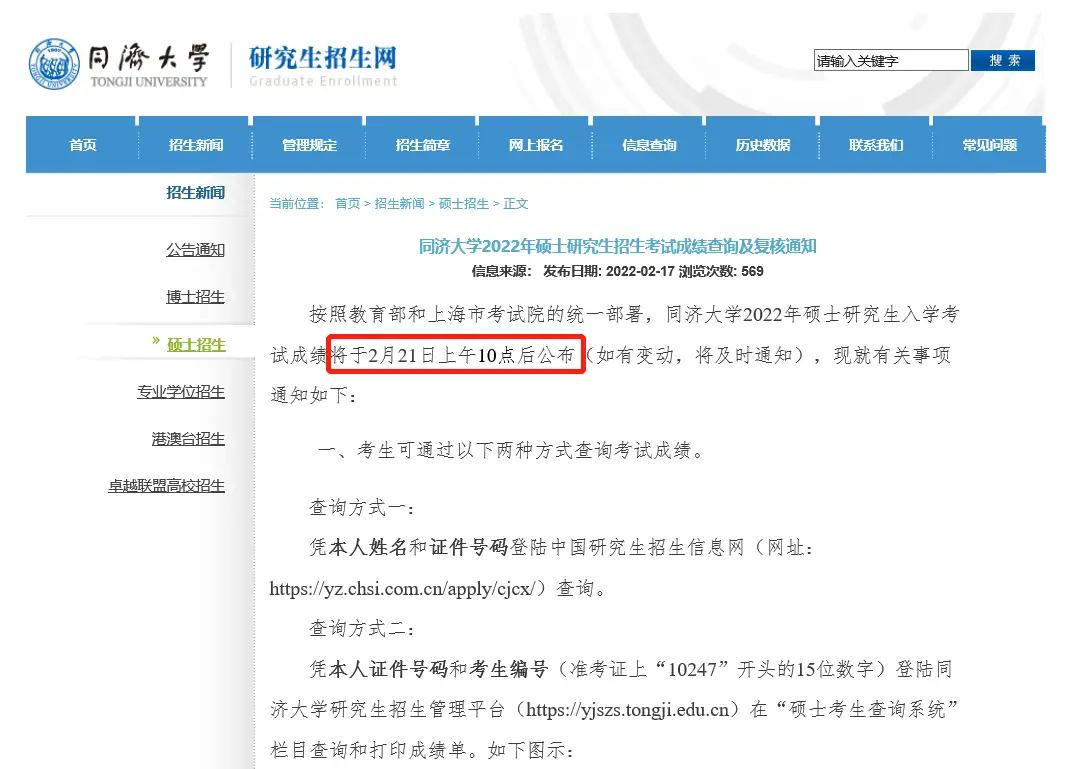Open the 首页 navigation menu item
Viewport: 1080px width, 769px height.
click(81, 144)
